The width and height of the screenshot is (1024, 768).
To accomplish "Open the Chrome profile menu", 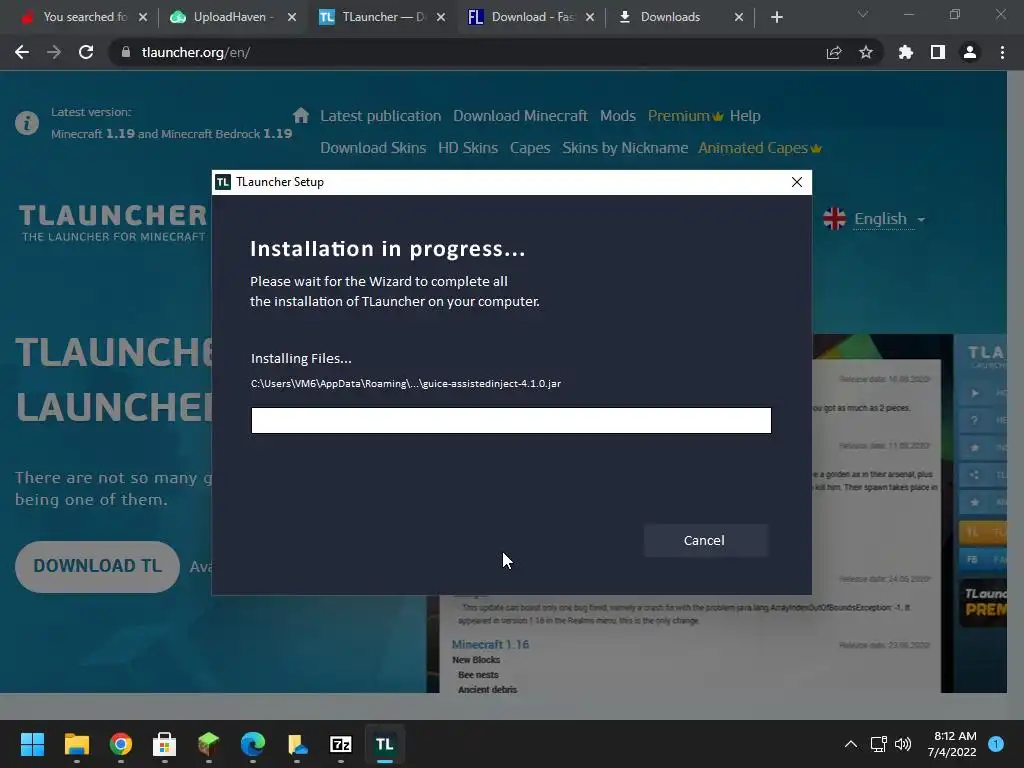I will (x=970, y=52).
